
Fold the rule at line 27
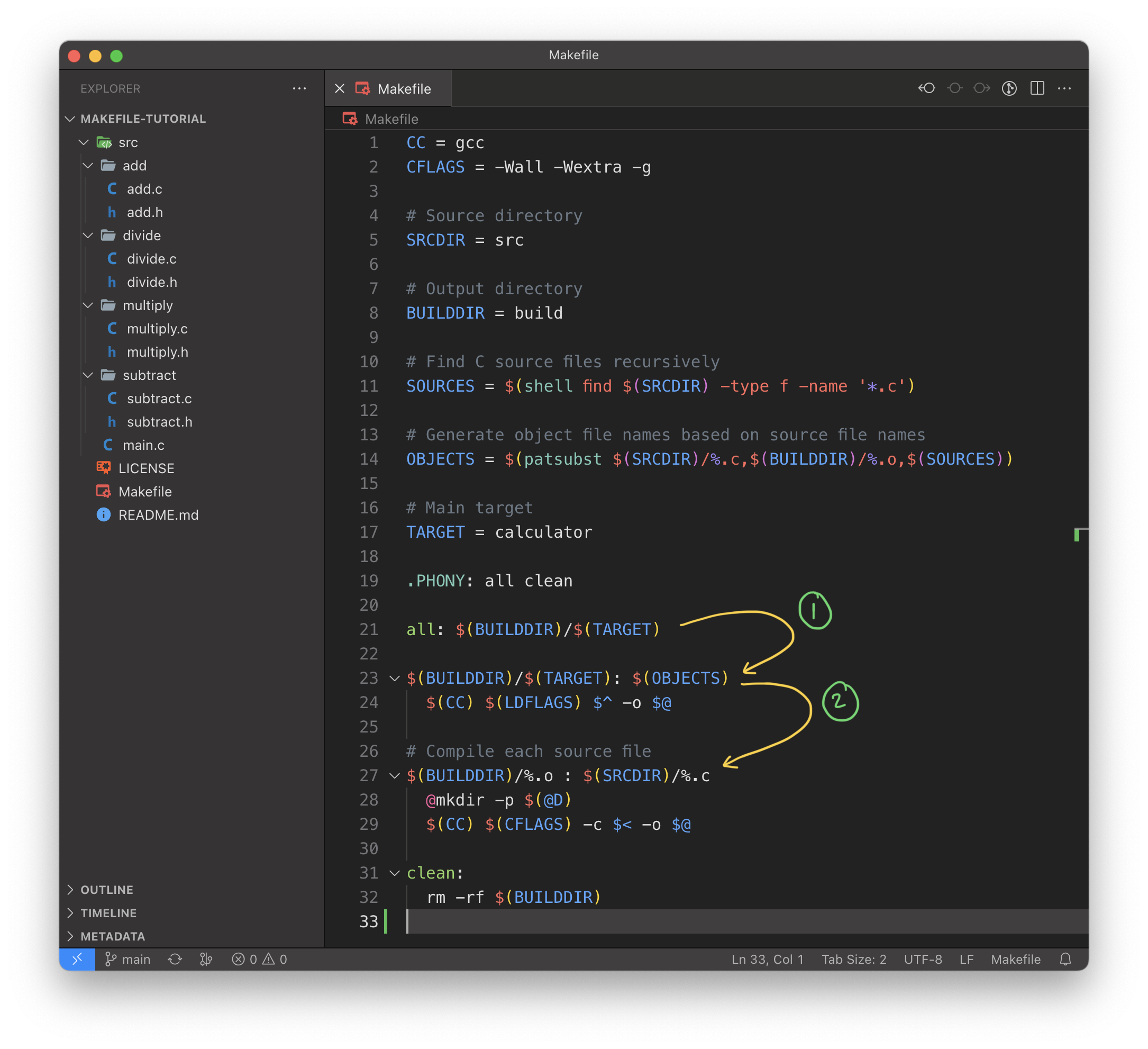point(394,775)
